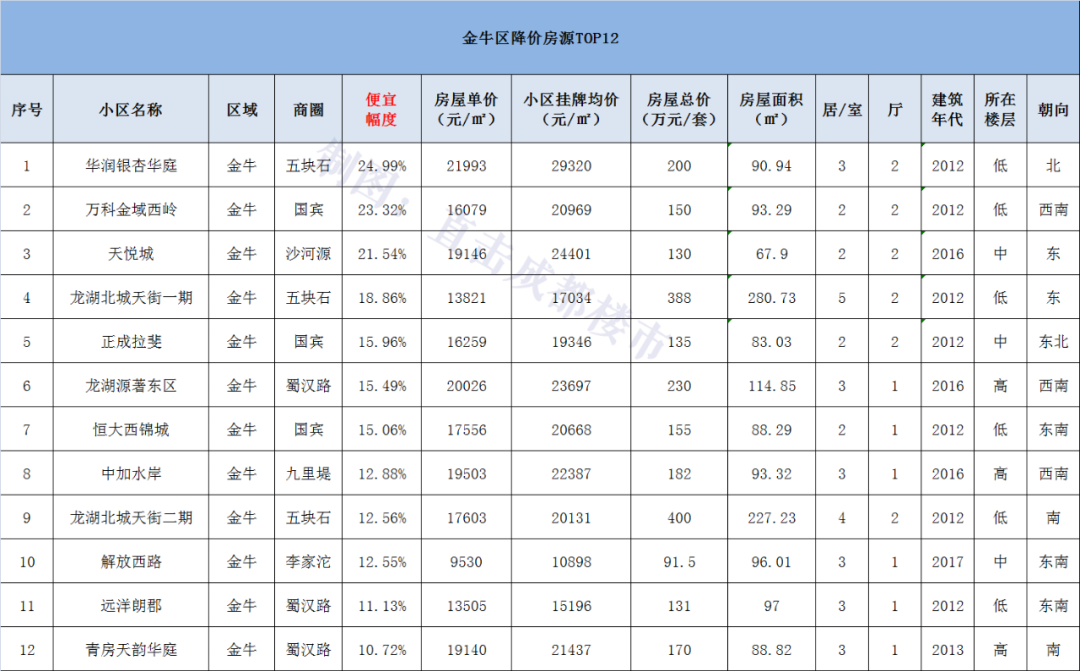
Task: Click the 李家沱 business district cell
Action: (309, 562)
